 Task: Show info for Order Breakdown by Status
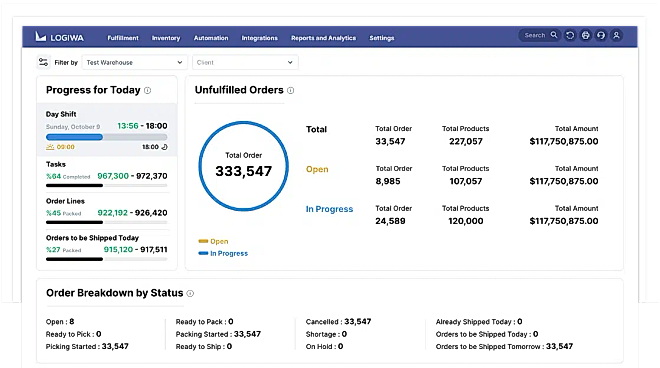[190, 293]
